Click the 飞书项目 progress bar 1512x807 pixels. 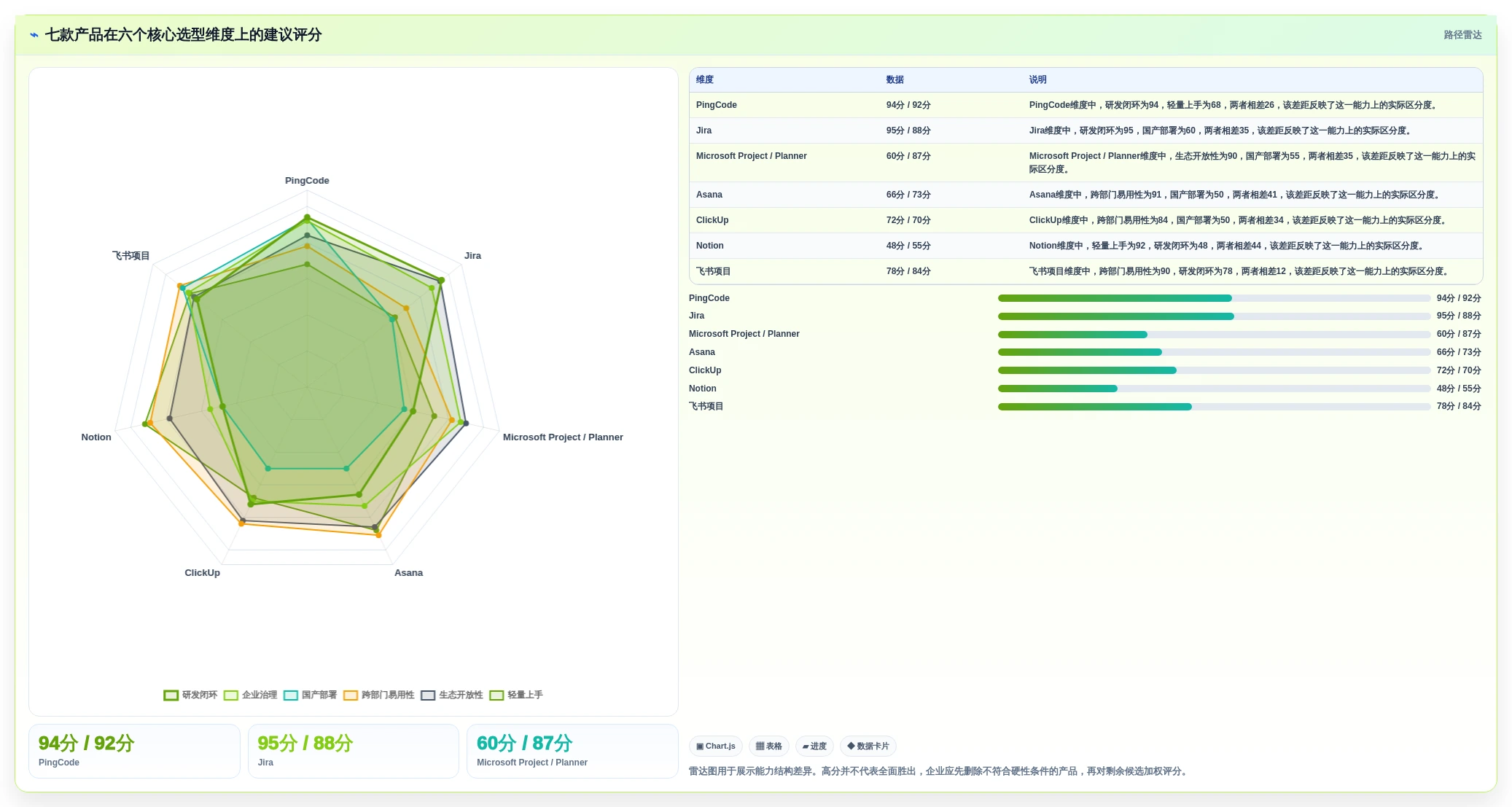tap(1214, 407)
